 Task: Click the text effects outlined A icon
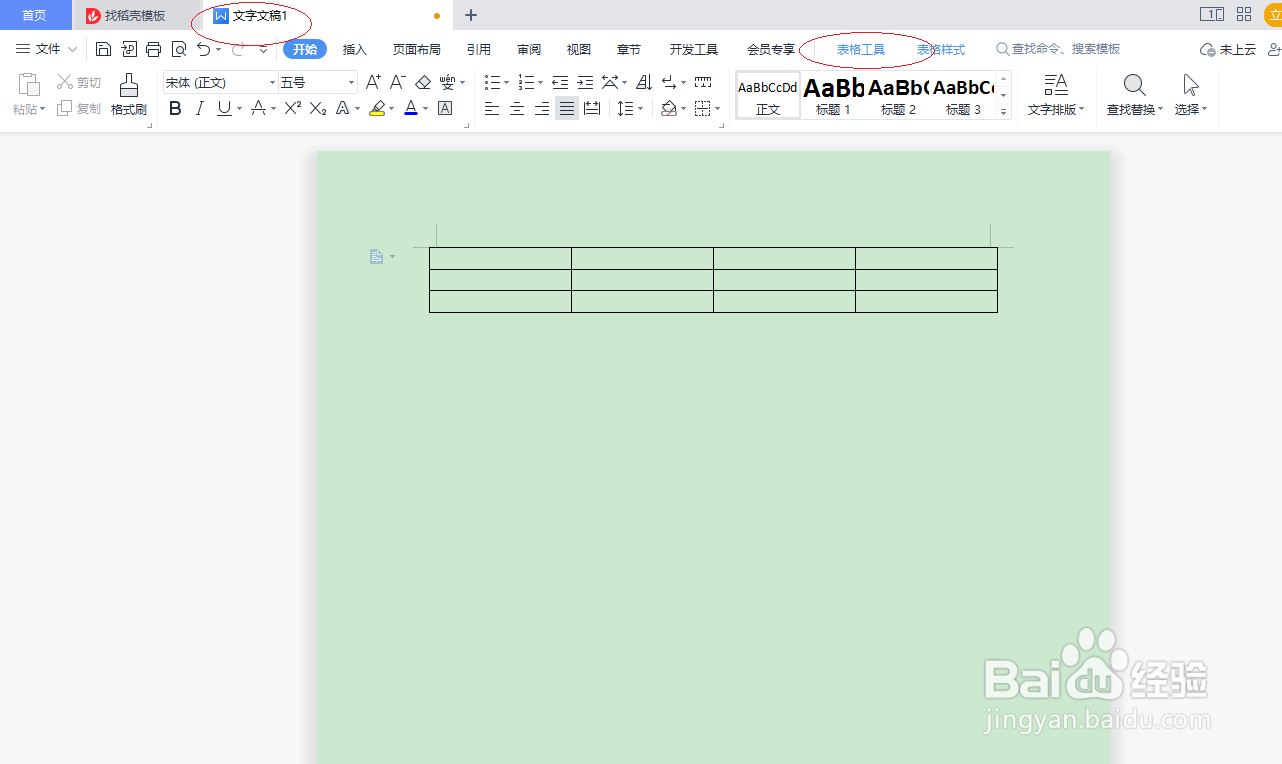[x=342, y=108]
